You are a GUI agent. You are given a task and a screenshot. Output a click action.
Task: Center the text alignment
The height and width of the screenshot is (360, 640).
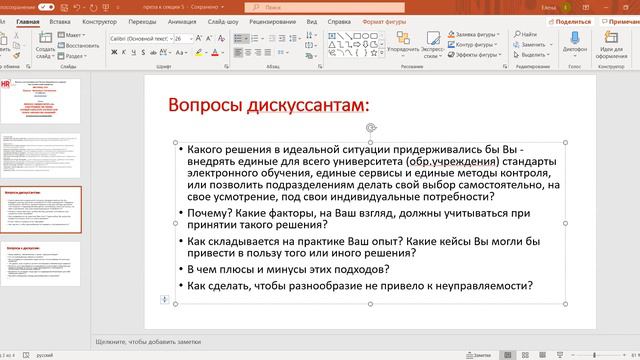point(248,52)
